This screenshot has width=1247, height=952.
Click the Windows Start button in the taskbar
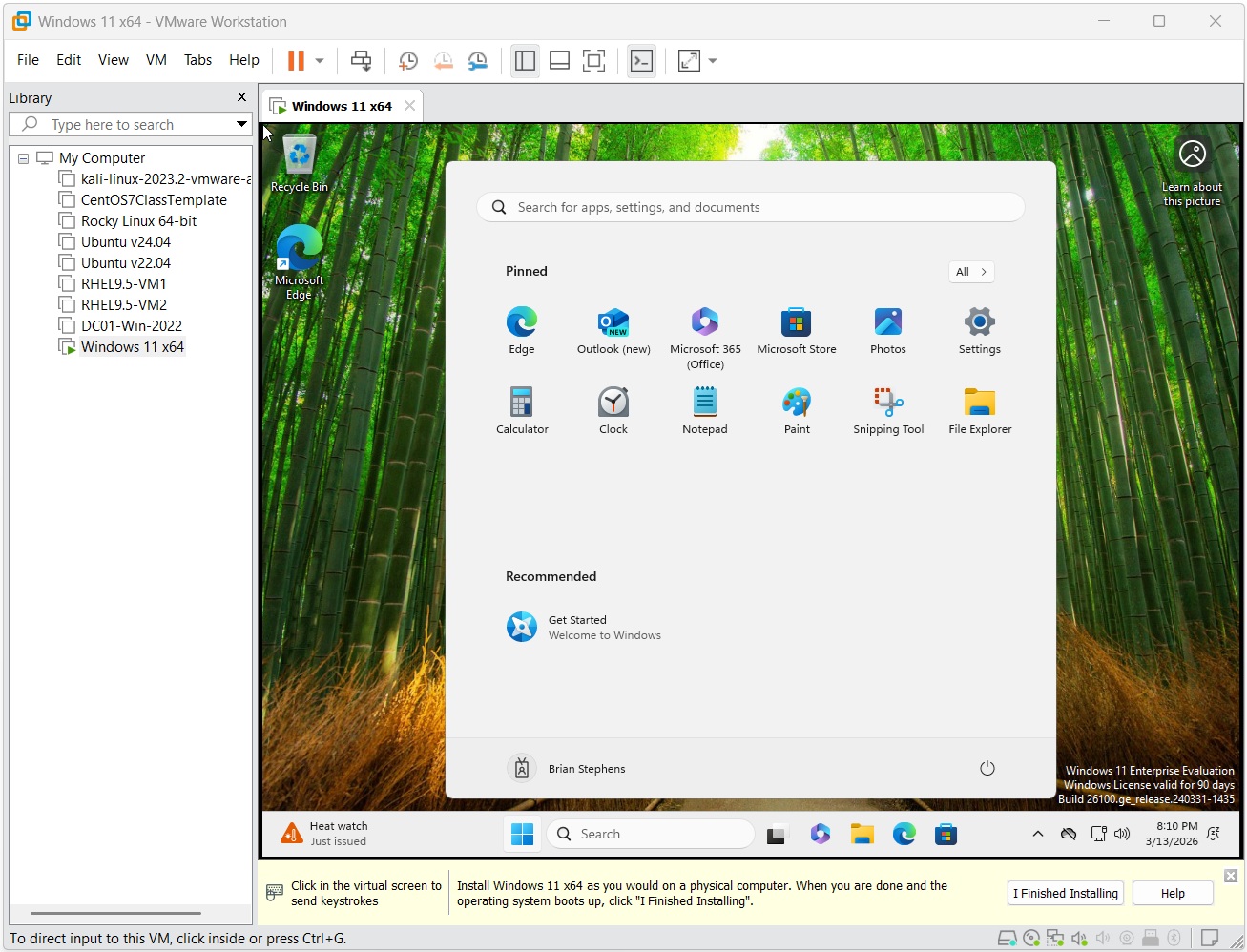[522, 834]
